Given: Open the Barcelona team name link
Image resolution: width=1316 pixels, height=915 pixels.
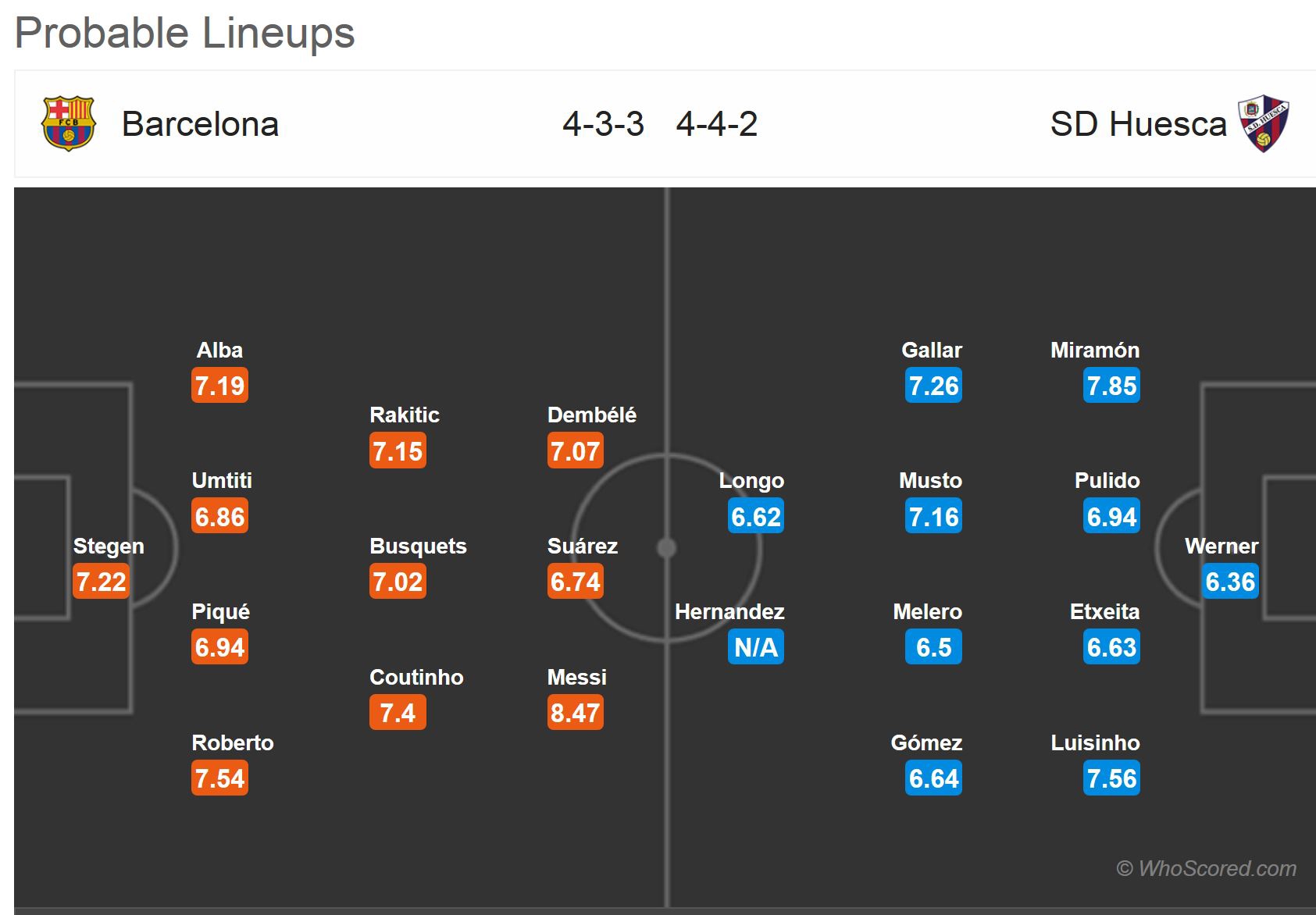Looking at the screenshot, I should click(x=200, y=124).
